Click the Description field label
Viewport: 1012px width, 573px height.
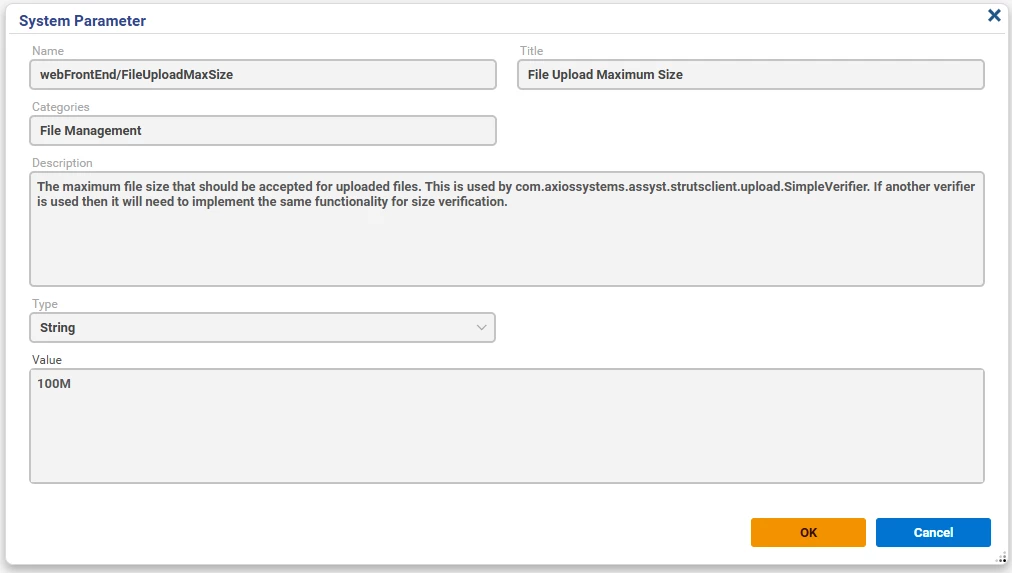tap(62, 163)
